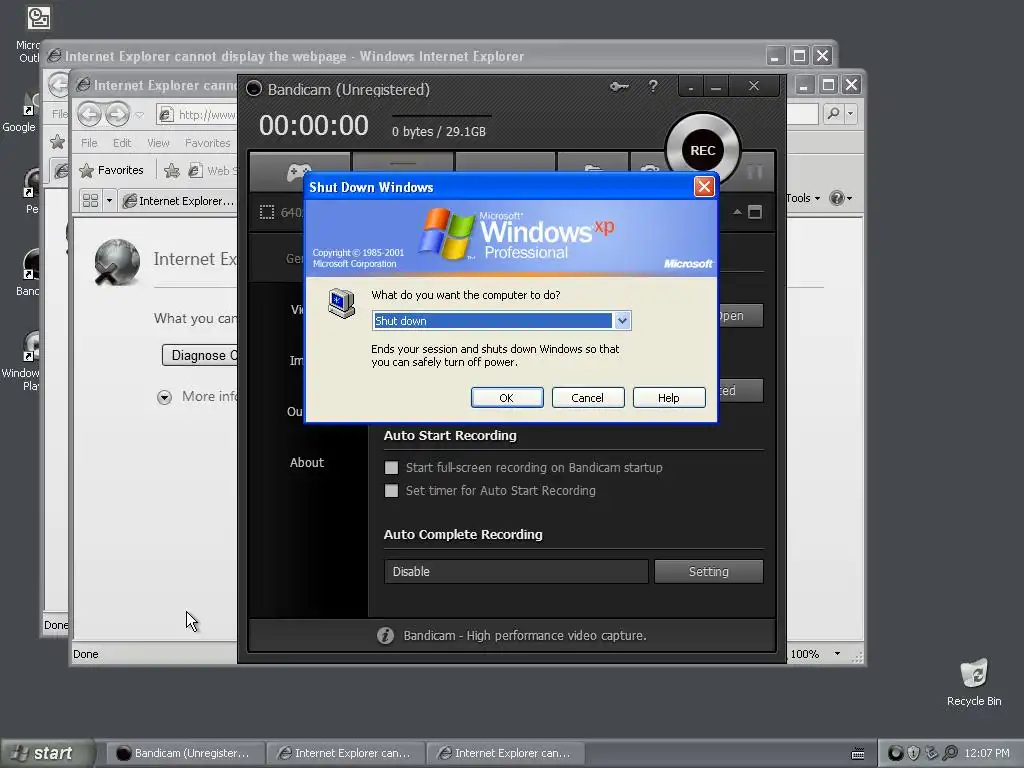
Task: Open the Bandicam output folder icon
Action: (x=593, y=168)
